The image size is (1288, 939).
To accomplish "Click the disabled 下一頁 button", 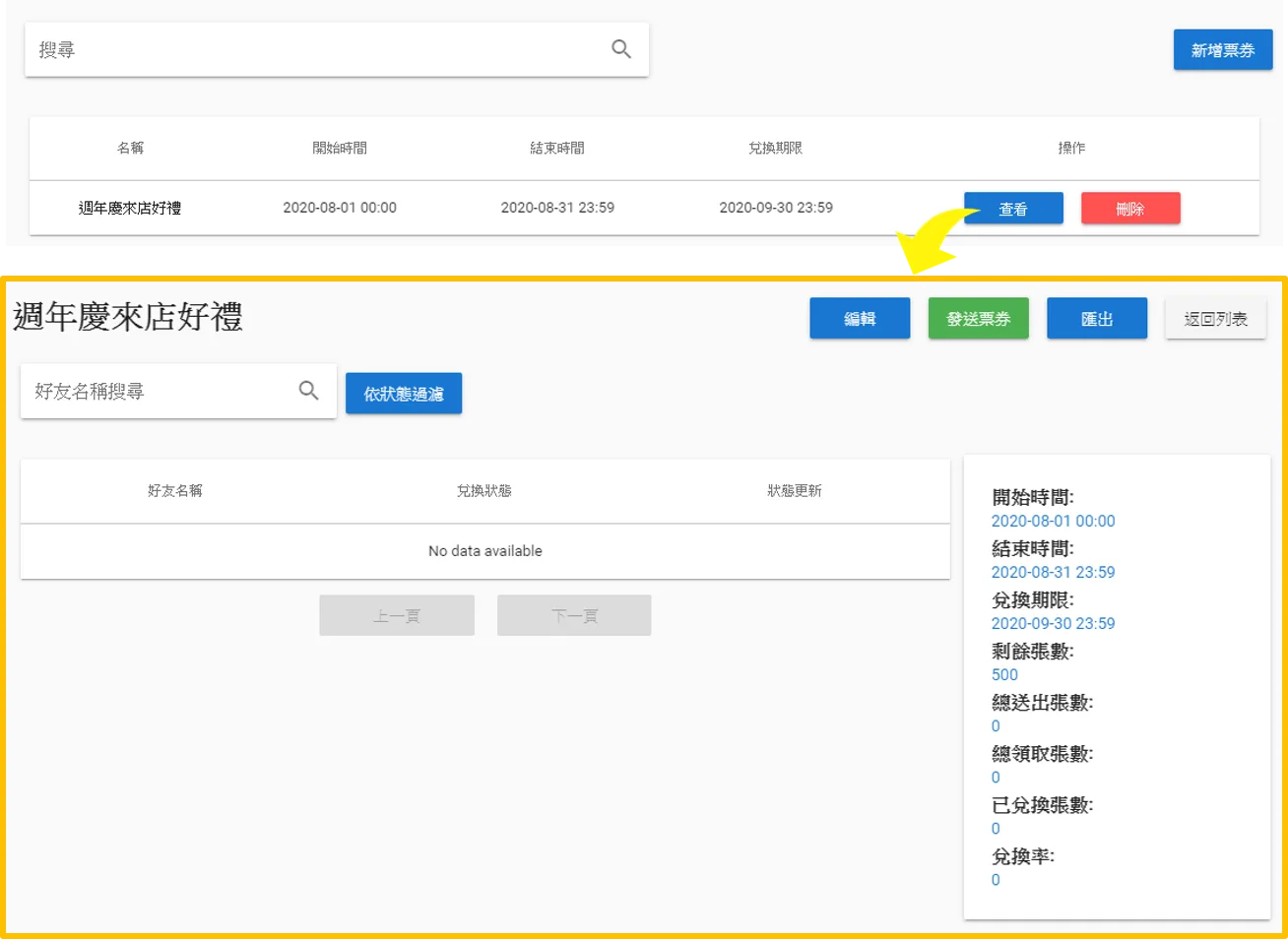I will [x=574, y=616].
